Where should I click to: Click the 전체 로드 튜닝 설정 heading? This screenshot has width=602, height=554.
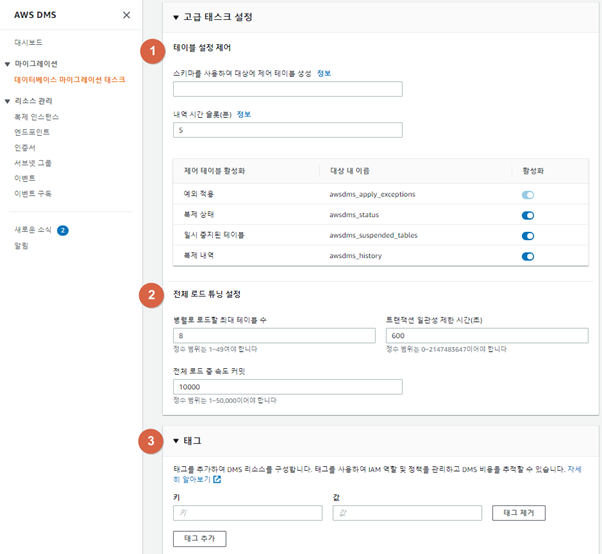click(207, 294)
